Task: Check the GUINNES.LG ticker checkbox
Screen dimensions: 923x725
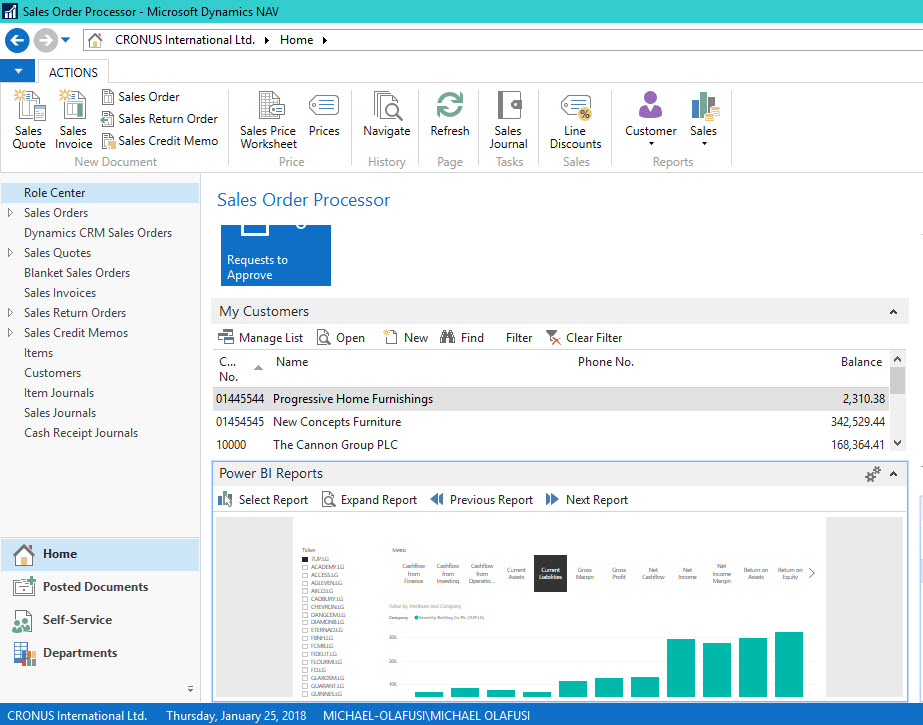Action: 305,694
